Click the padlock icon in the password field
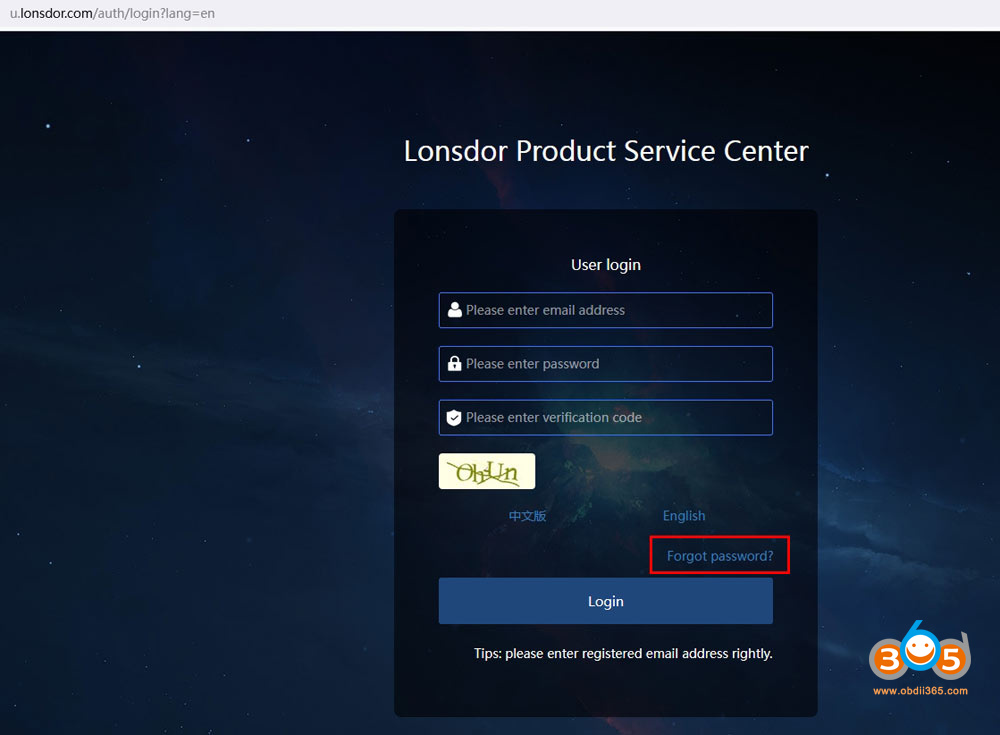The image size is (1000, 735). point(454,364)
